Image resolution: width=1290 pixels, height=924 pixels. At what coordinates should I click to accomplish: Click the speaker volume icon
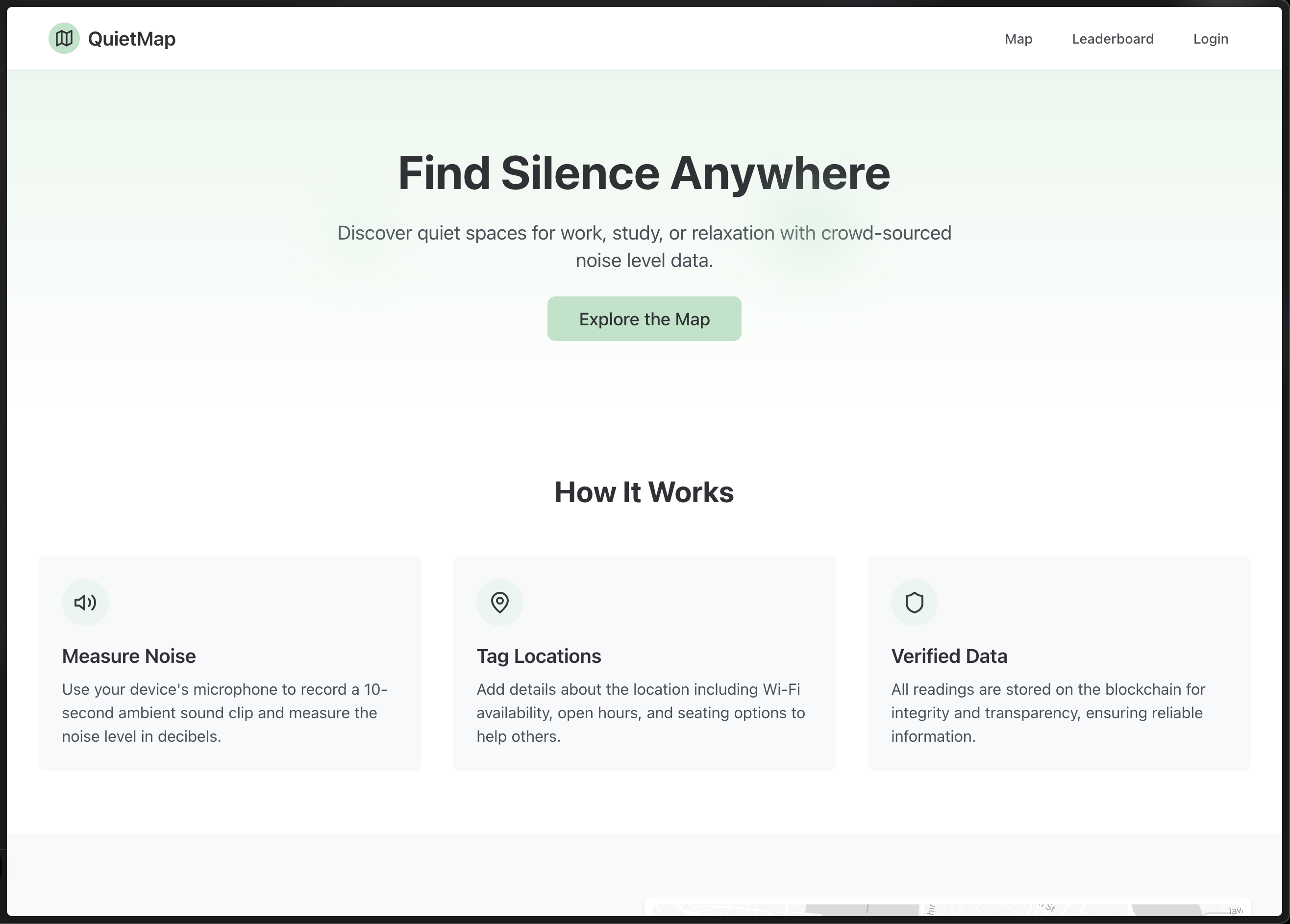tap(85, 602)
